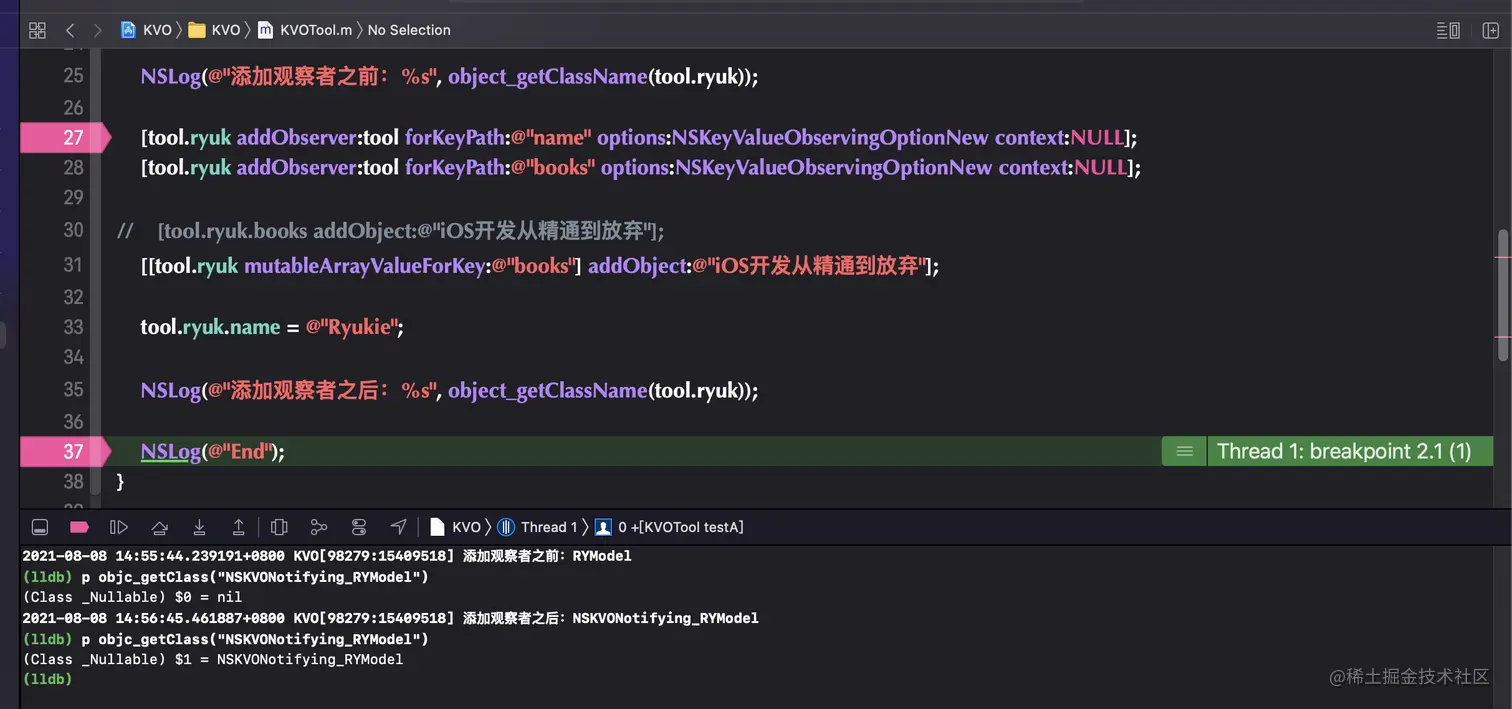1512x709 pixels.
Task: Step over the current line
Action: 159,527
